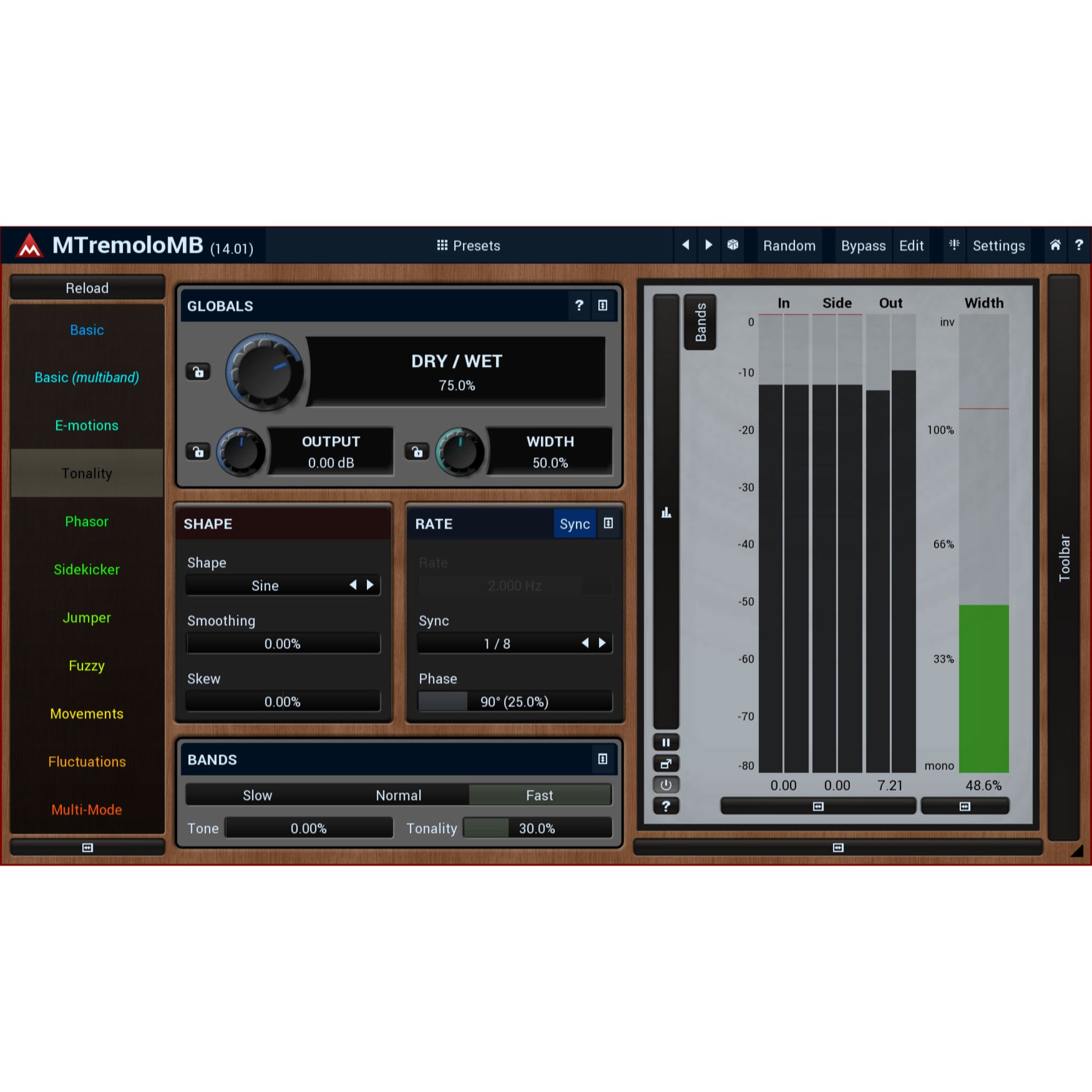Image resolution: width=1092 pixels, height=1092 pixels.
Task: Expand the vertical Toolbar panel
Action: tap(1064, 558)
